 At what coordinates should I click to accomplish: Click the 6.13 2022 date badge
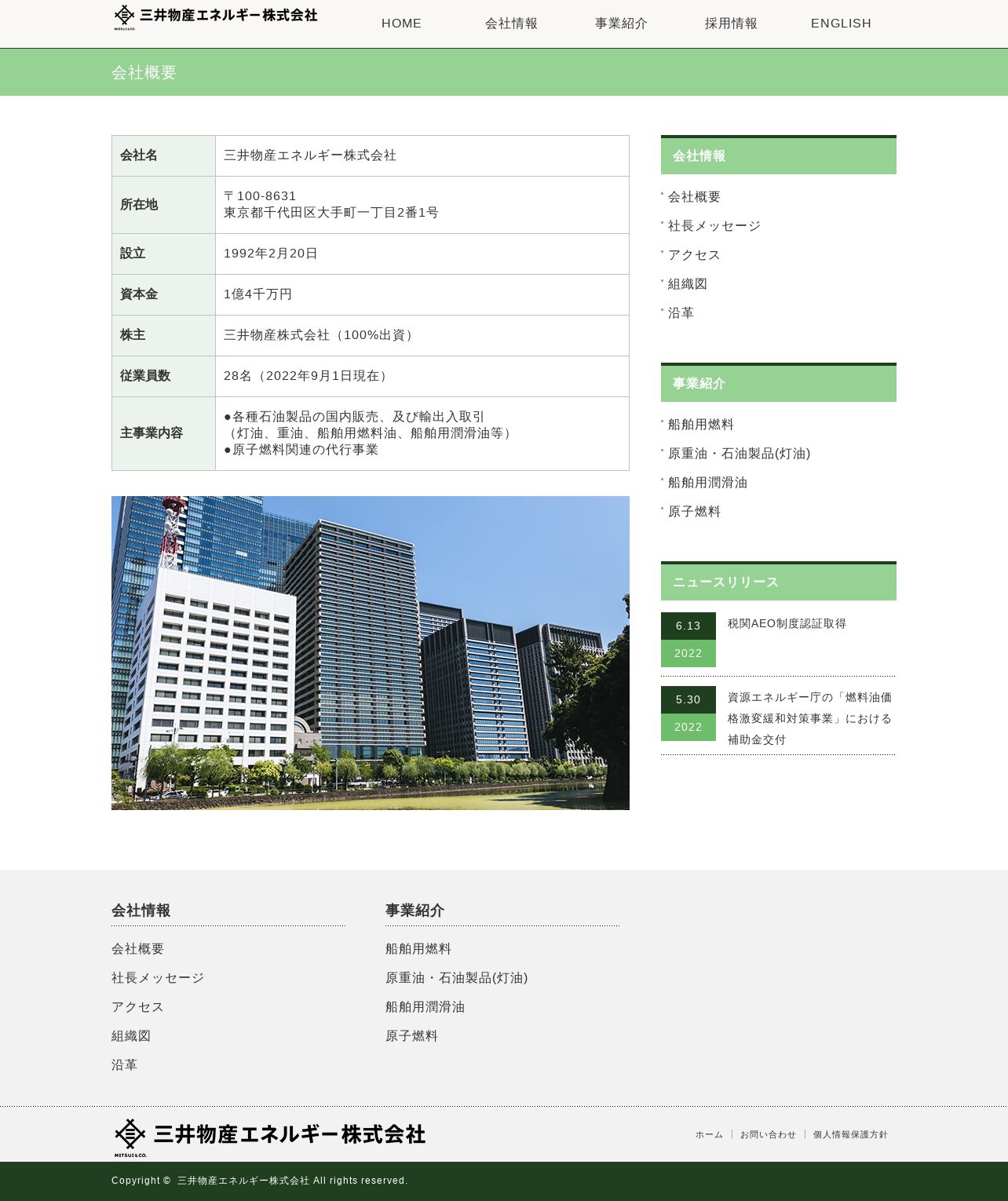point(688,640)
